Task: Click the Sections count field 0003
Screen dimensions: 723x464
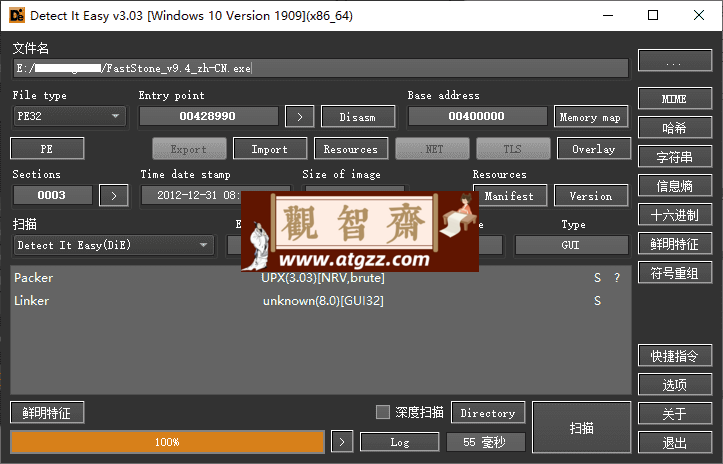Action: coord(52,195)
